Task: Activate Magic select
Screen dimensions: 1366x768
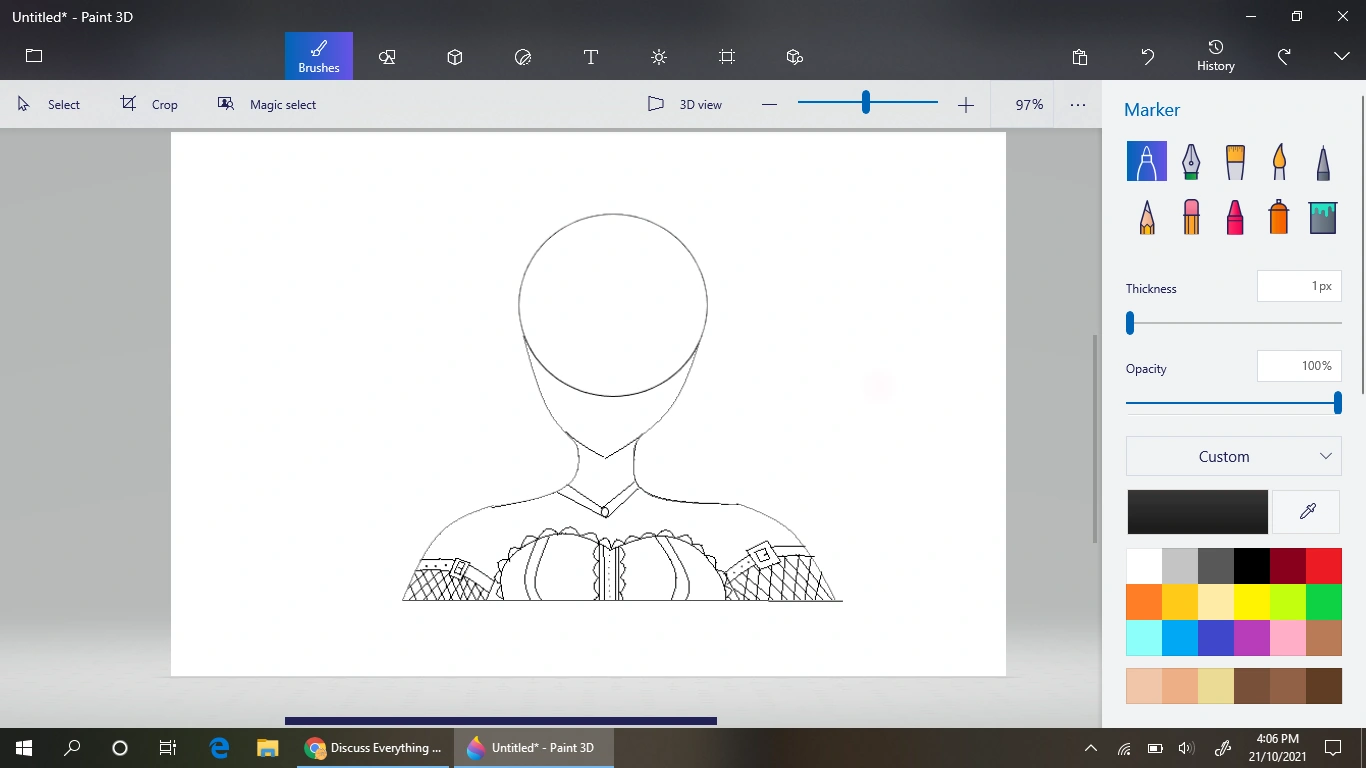Action: [x=266, y=104]
